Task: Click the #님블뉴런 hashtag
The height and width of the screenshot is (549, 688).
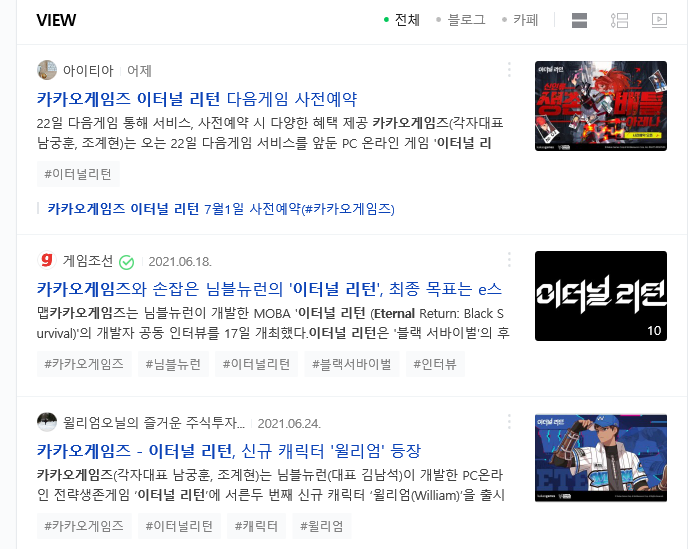Action: [x=173, y=364]
